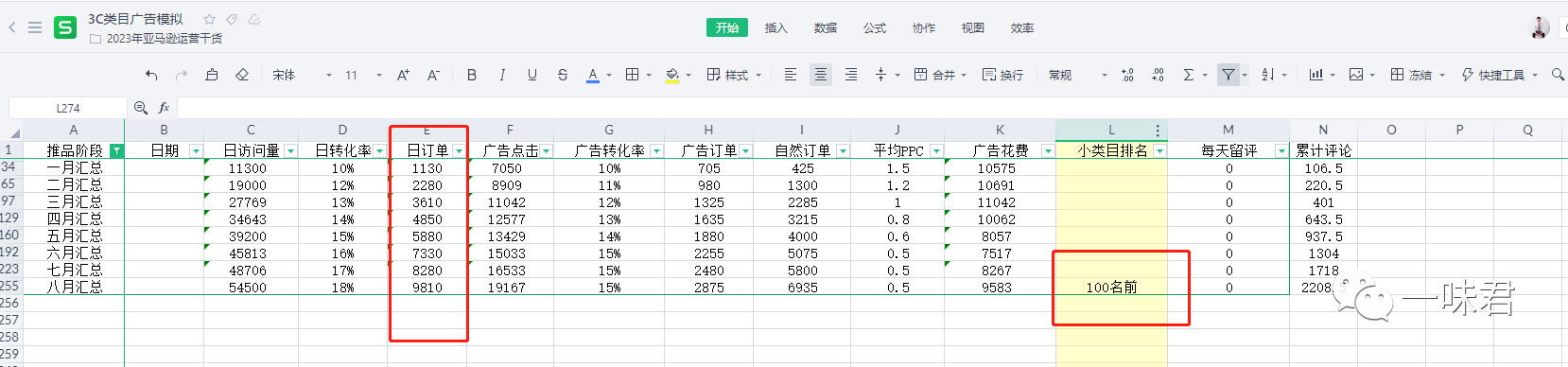Toggle italic formatting
The image size is (1568, 367).
(x=502, y=75)
